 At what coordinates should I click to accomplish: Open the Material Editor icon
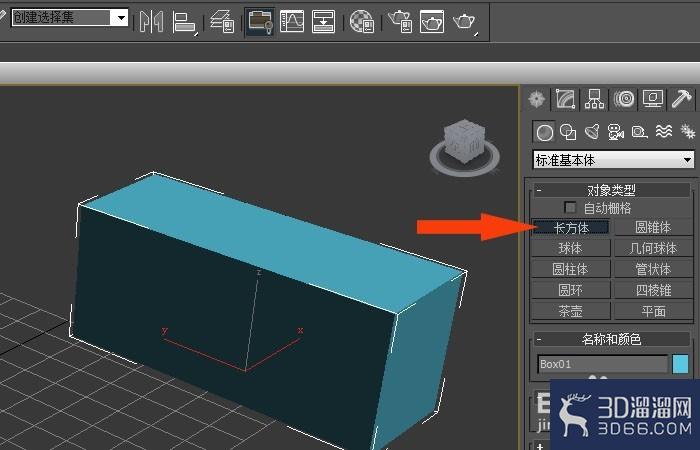pos(361,21)
